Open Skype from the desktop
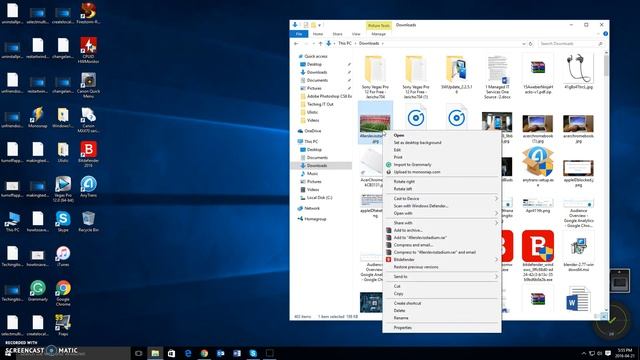 [x=63, y=222]
